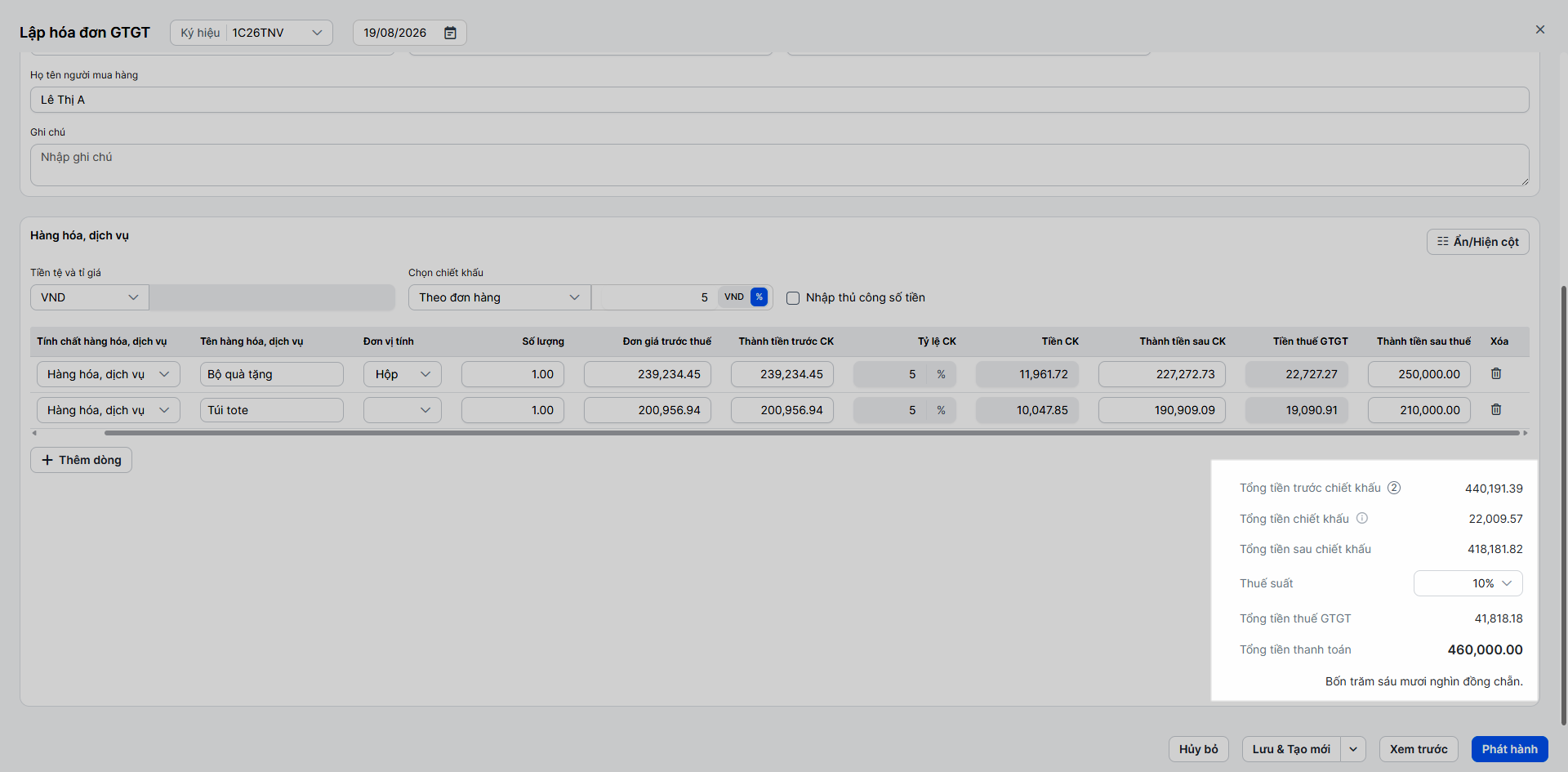Add a new row with Thêm dòng

click(82, 460)
